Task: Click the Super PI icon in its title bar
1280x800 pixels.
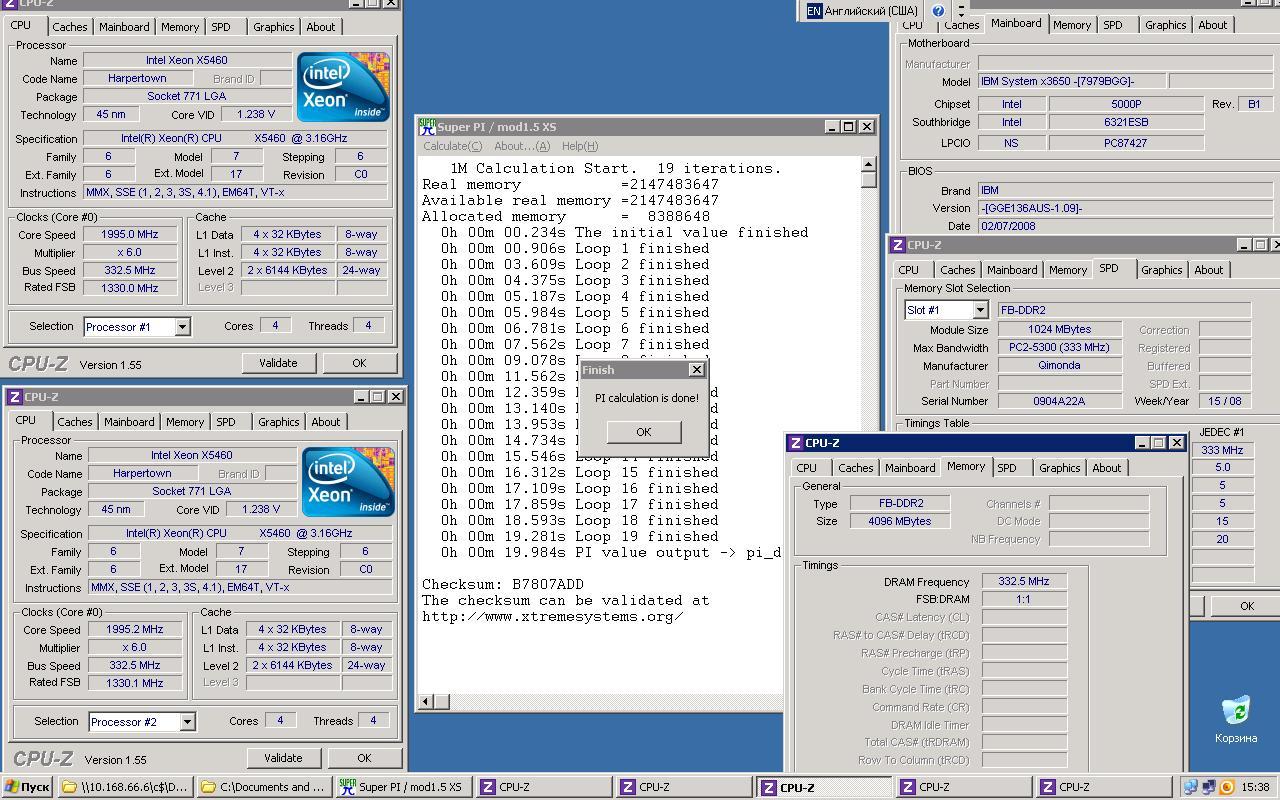Action: (x=427, y=127)
